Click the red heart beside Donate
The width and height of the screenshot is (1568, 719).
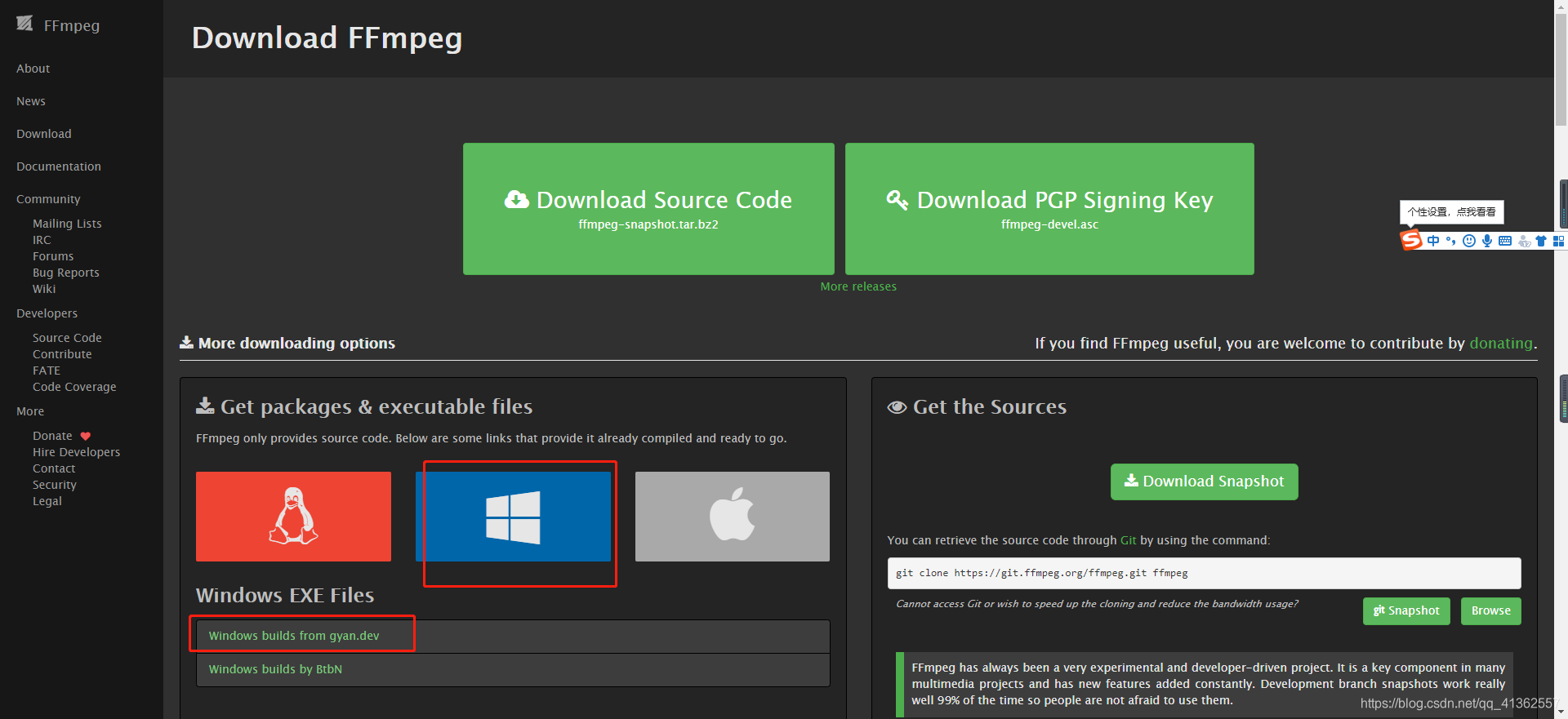coord(86,436)
